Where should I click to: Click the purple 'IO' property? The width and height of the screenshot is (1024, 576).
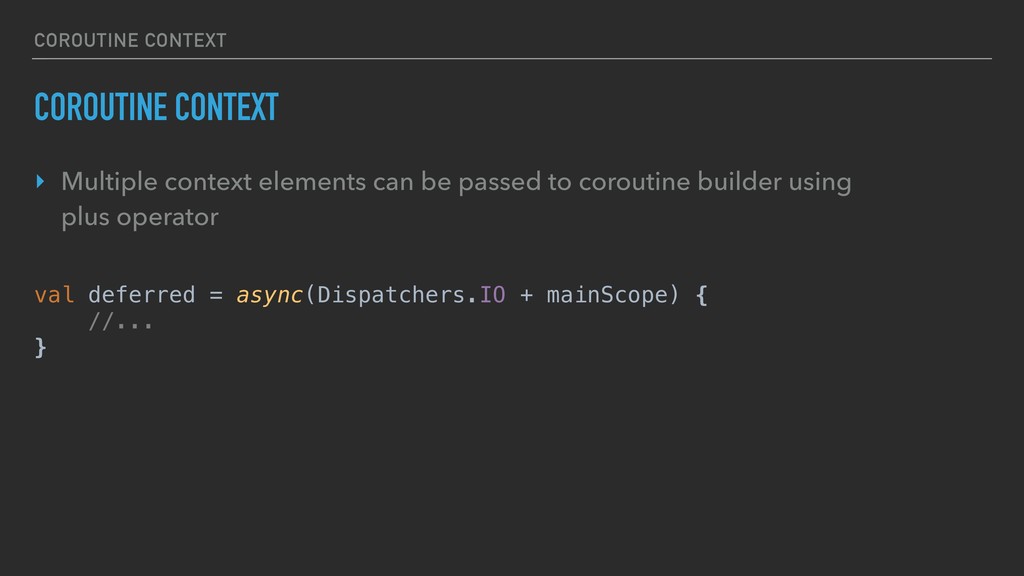(x=493, y=295)
